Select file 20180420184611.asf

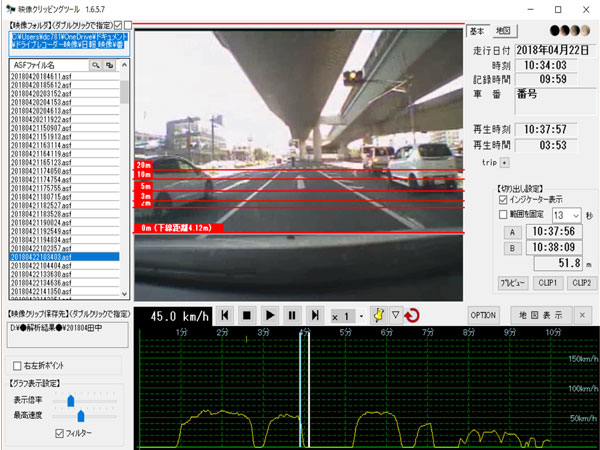coord(64,76)
